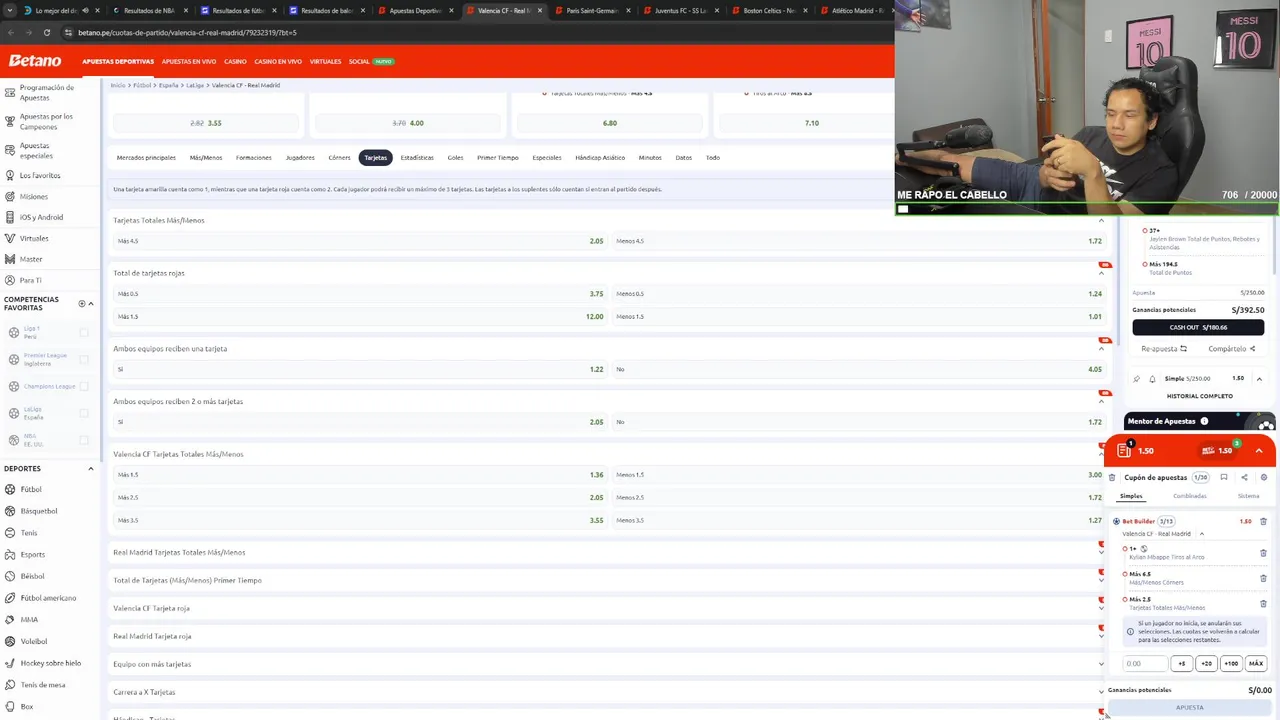Image resolution: width=1280 pixels, height=720 pixels.
Task: Open Apuestas especiales sidebar icon
Action: coord(9,150)
